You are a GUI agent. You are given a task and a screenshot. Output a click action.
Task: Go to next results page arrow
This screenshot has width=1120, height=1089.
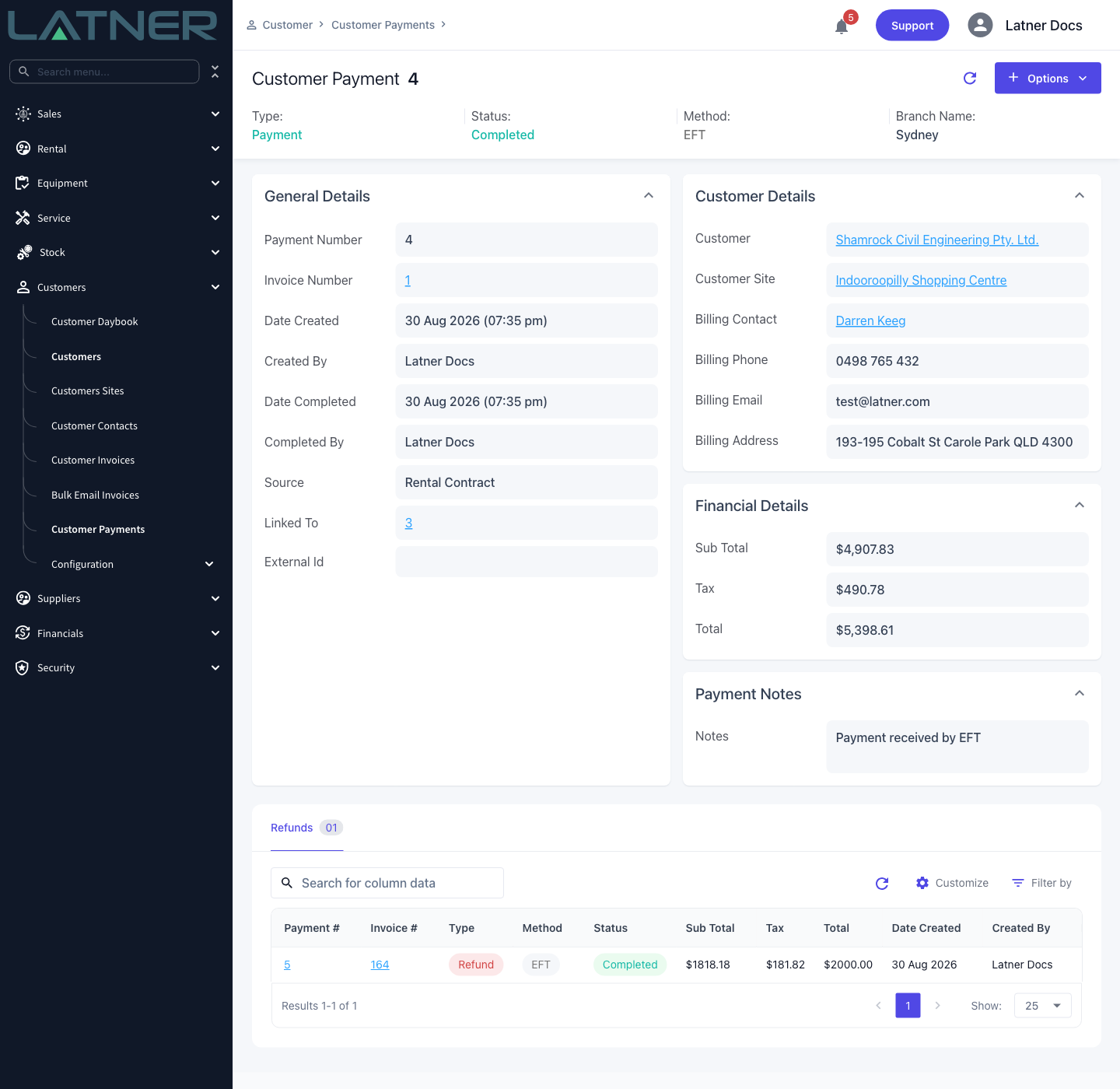pos(938,1006)
